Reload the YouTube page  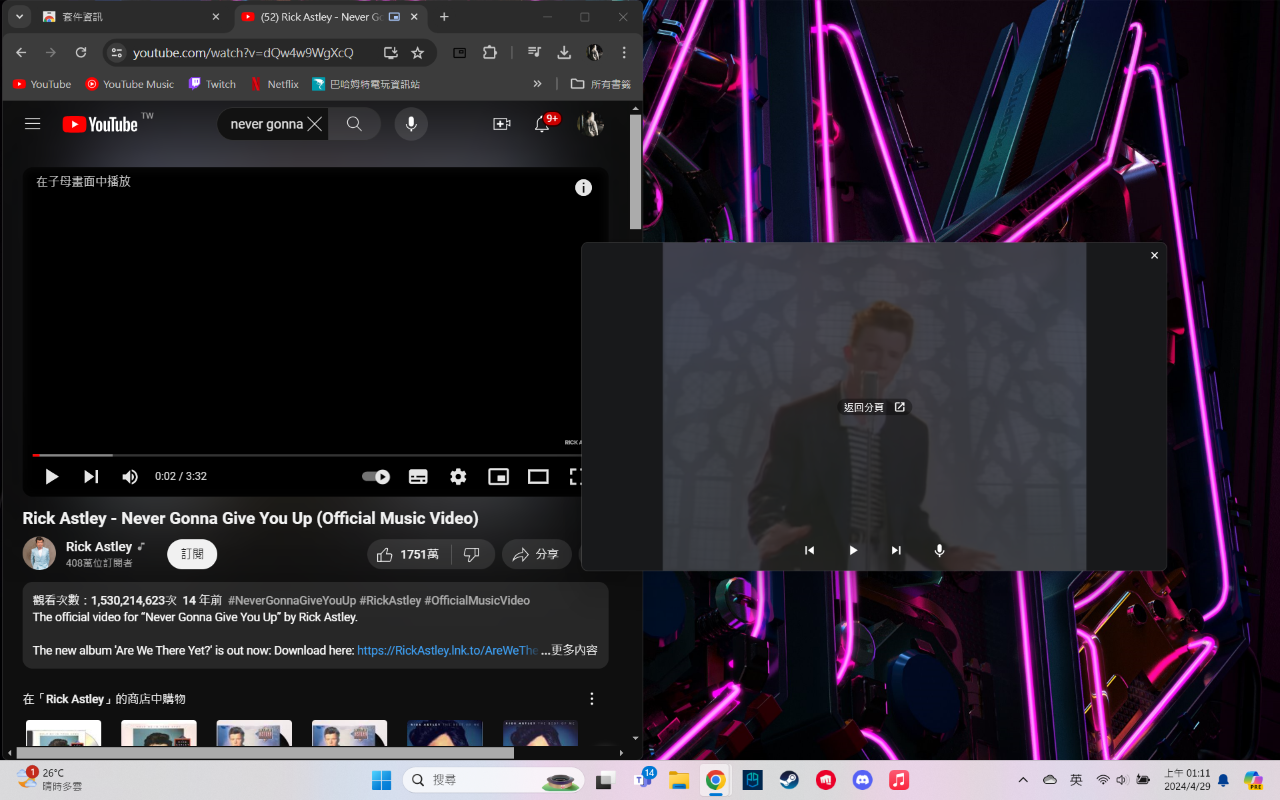click(81, 52)
